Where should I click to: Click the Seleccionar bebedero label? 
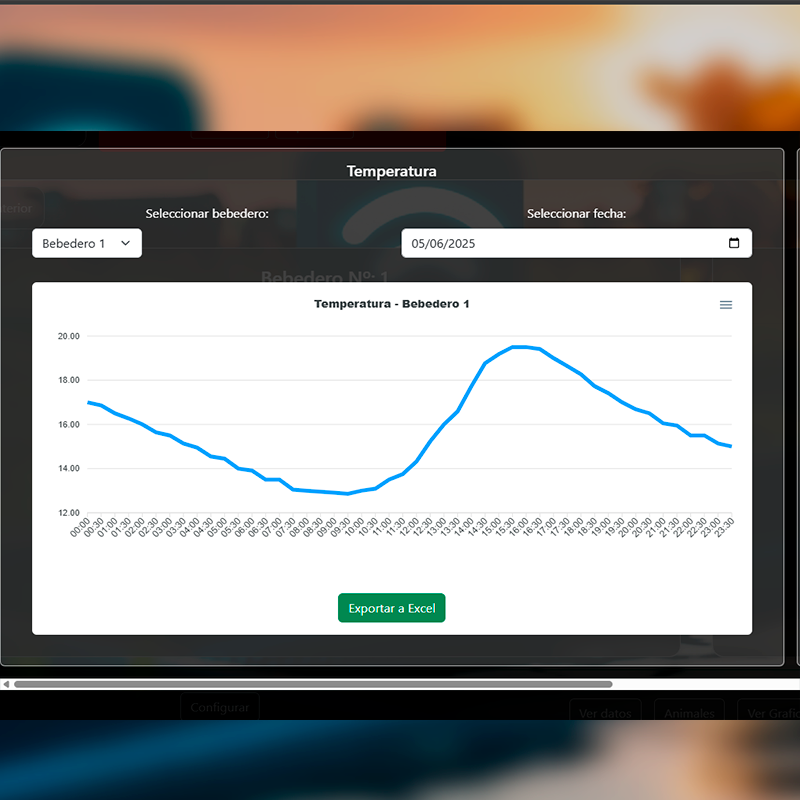click(x=207, y=214)
